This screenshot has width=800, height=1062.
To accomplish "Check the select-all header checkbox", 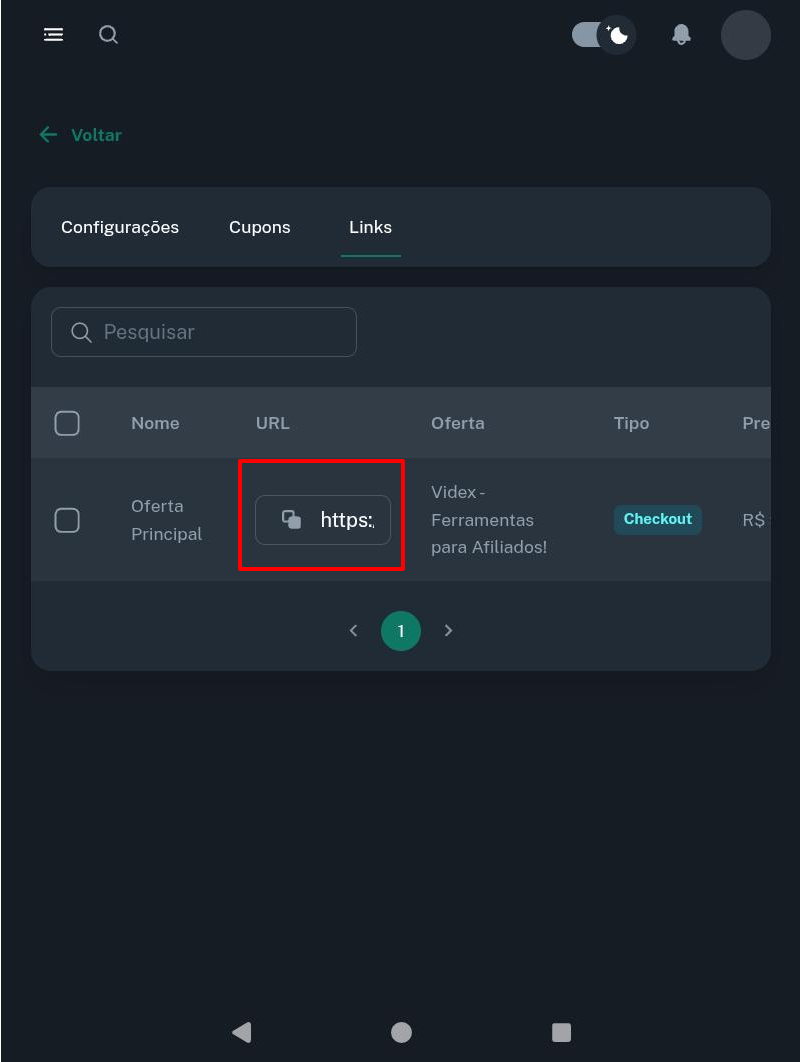I will (x=67, y=423).
